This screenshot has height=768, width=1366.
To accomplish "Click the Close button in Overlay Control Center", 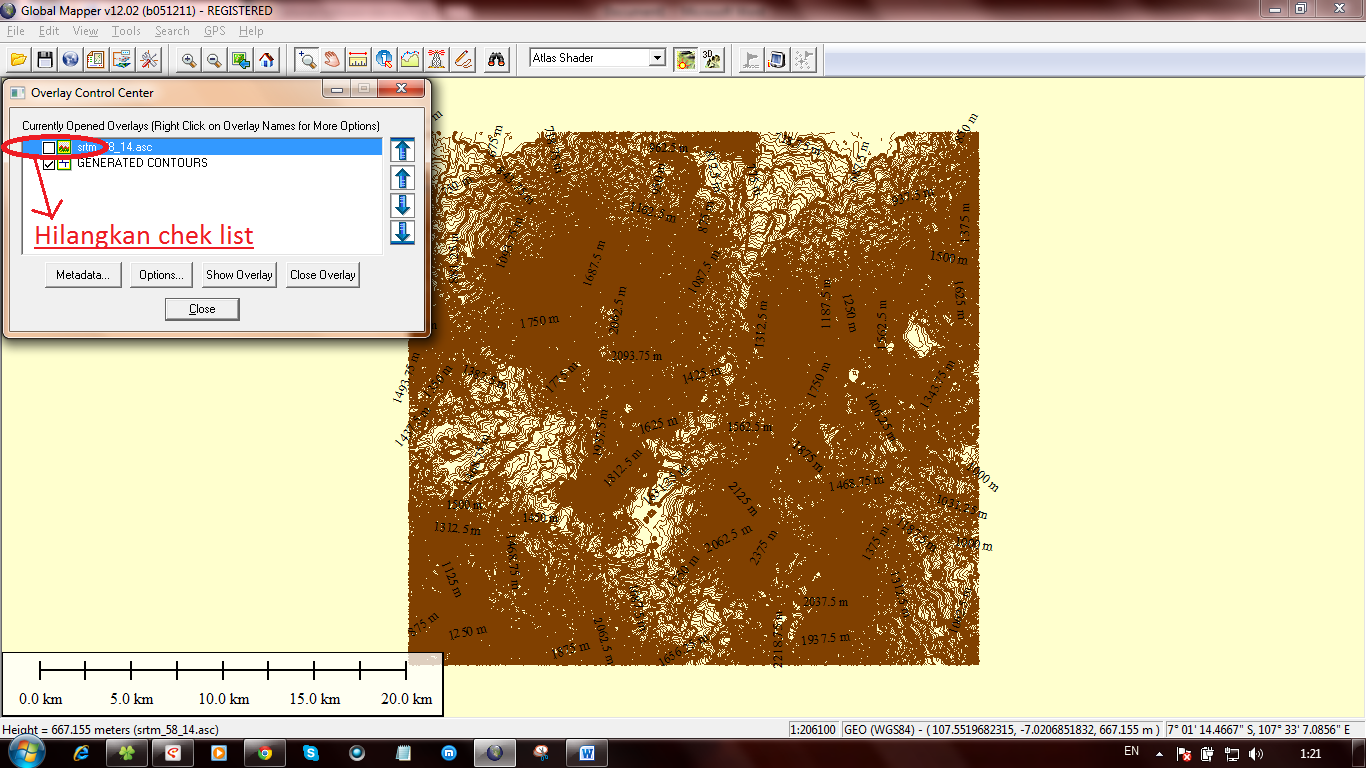I will [202, 309].
